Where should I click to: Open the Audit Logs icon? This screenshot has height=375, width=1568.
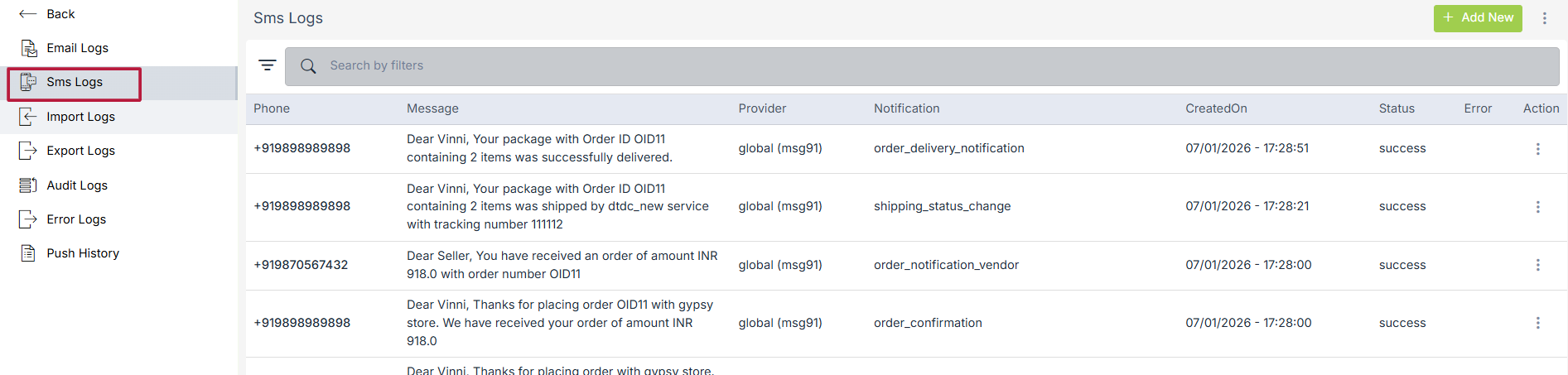(28, 185)
